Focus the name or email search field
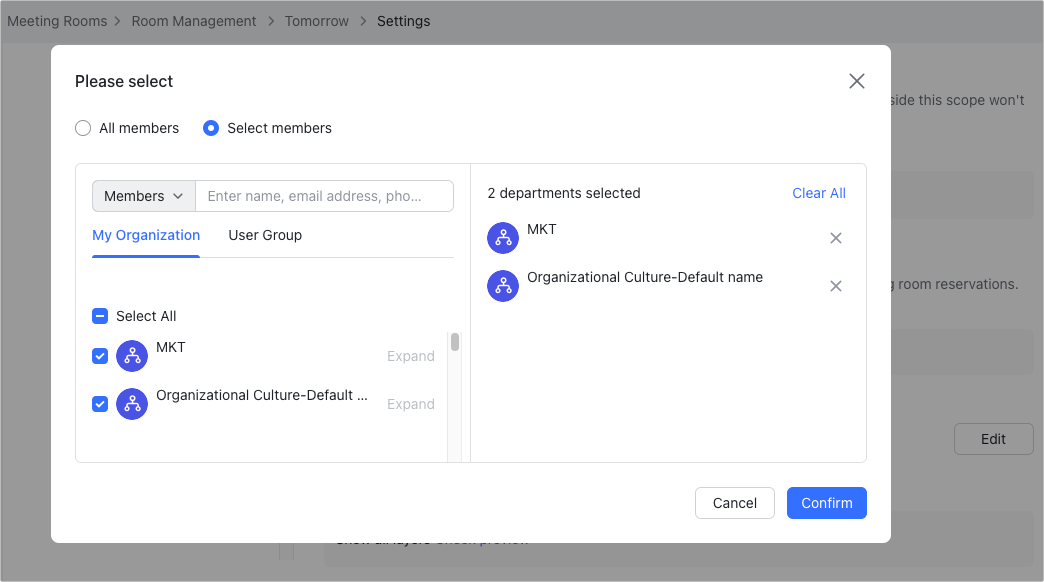Screen dimensions: 1044x582 [324, 196]
